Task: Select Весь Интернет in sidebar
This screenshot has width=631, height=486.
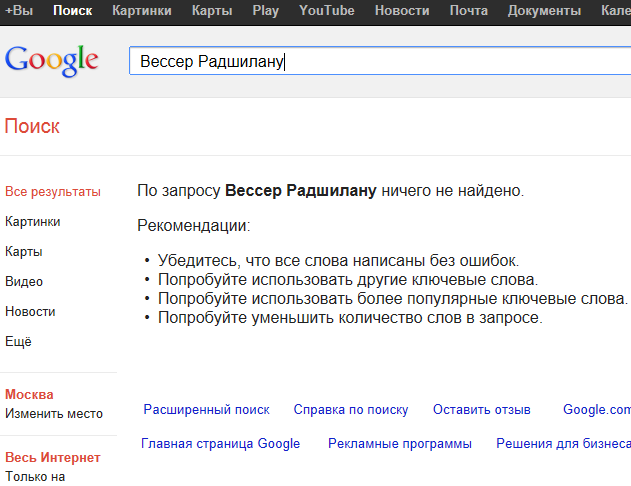Action: [53, 457]
